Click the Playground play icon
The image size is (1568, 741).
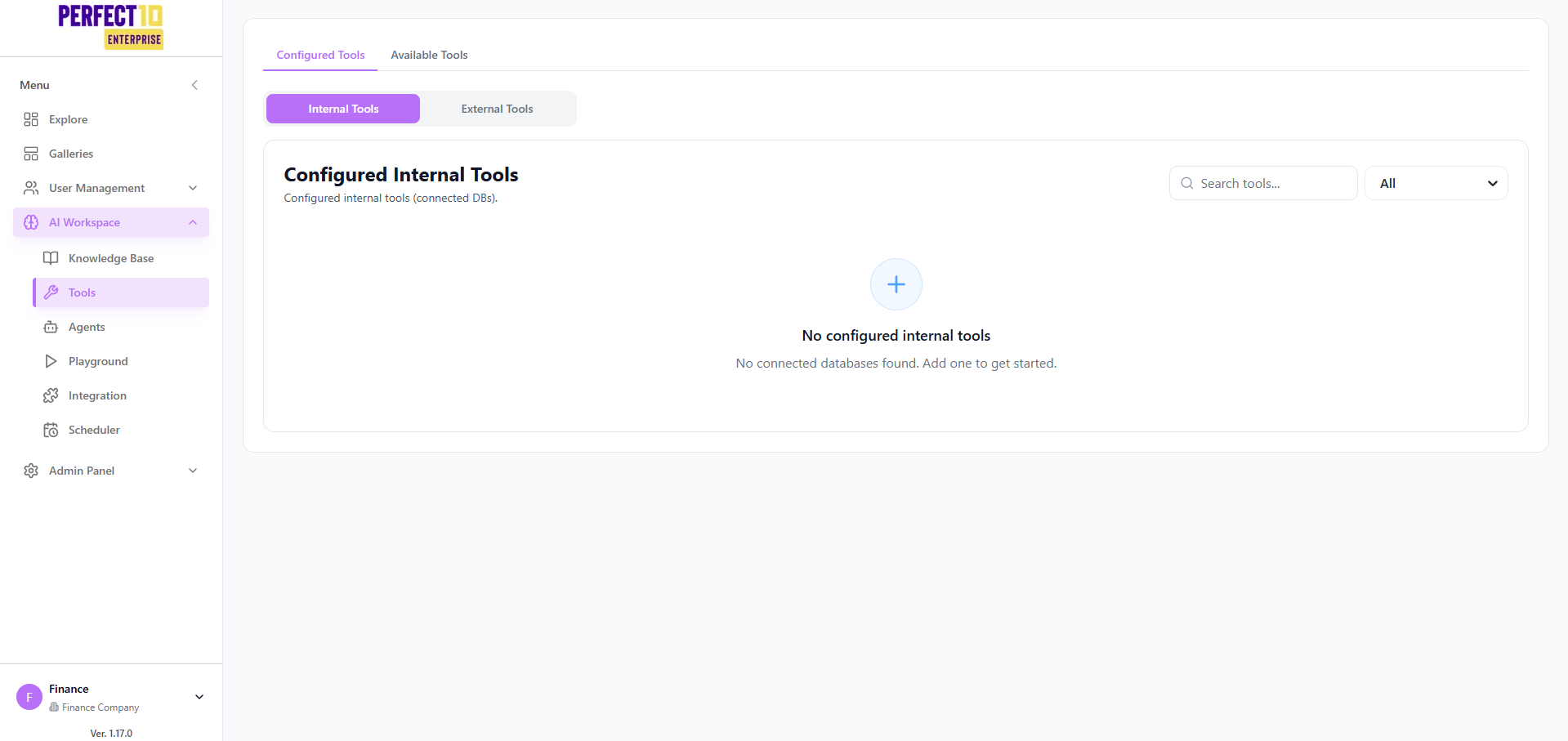pyautogui.click(x=51, y=361)
